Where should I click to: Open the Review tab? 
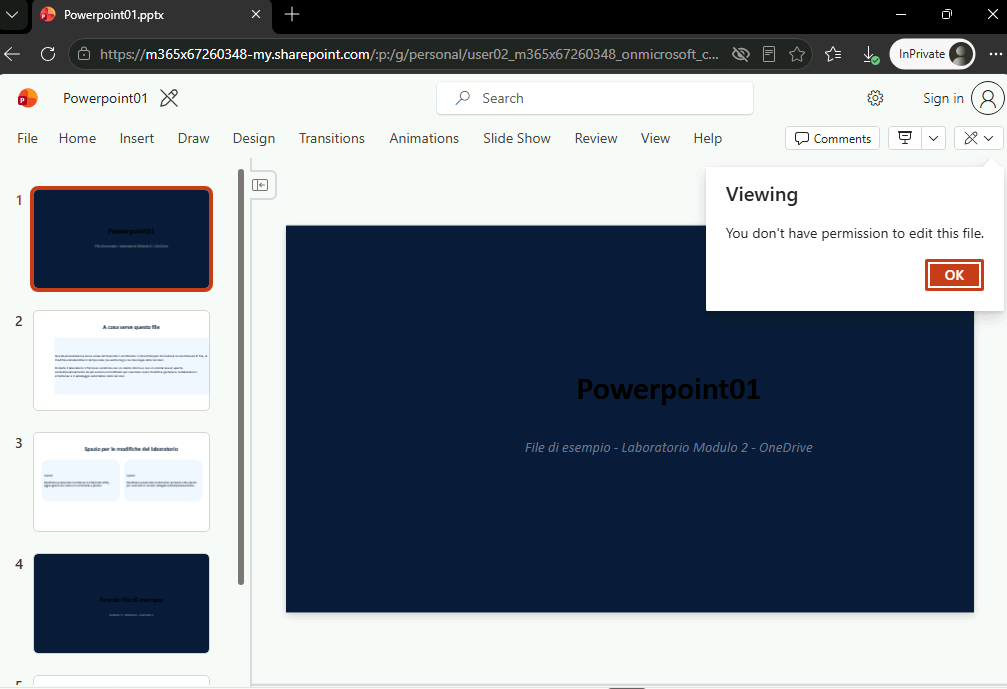tap(595, 138)
